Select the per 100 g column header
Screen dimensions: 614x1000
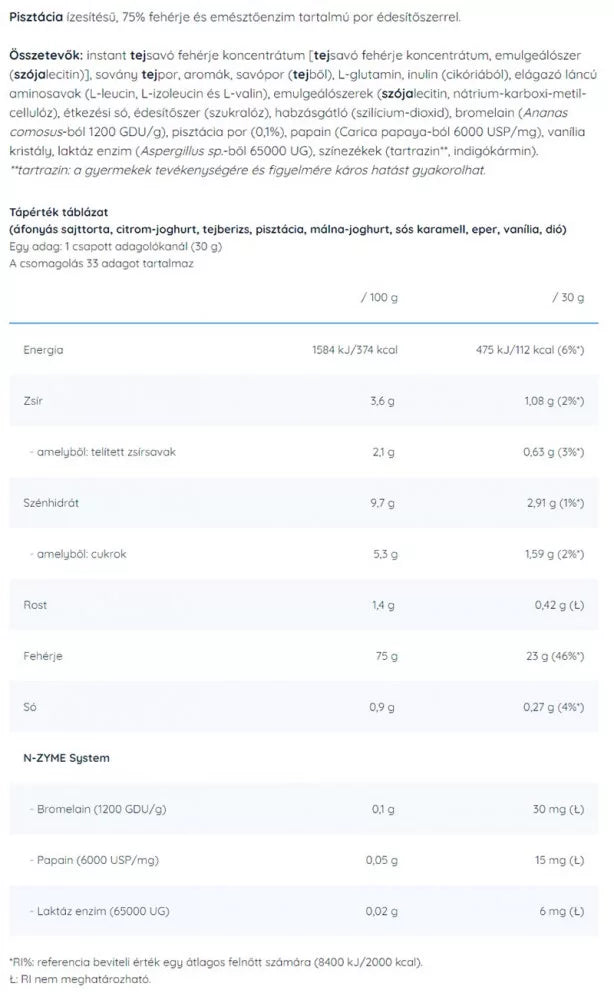pos(379,297)
